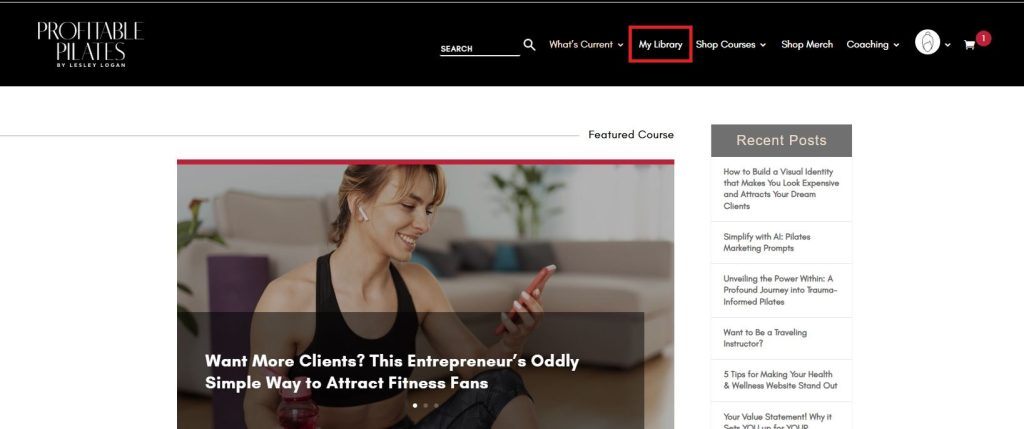This screenshot has width=1024, height=429.
Task: Open the My Library menu item
Action: [660, 44]
